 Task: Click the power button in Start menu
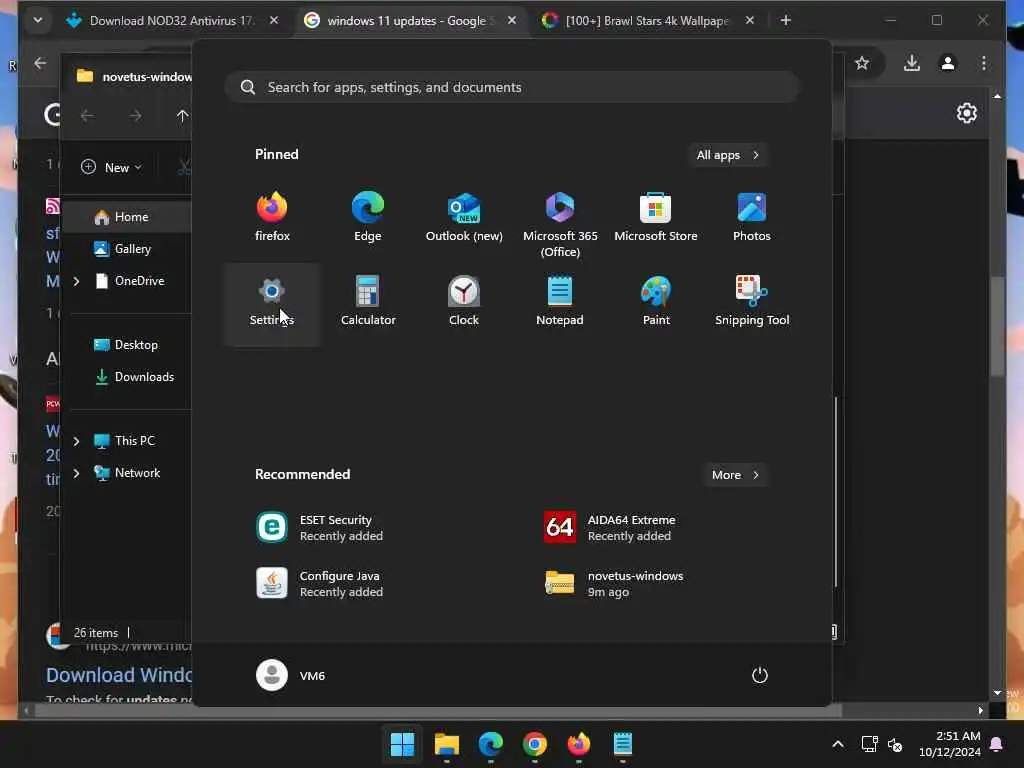759,675
